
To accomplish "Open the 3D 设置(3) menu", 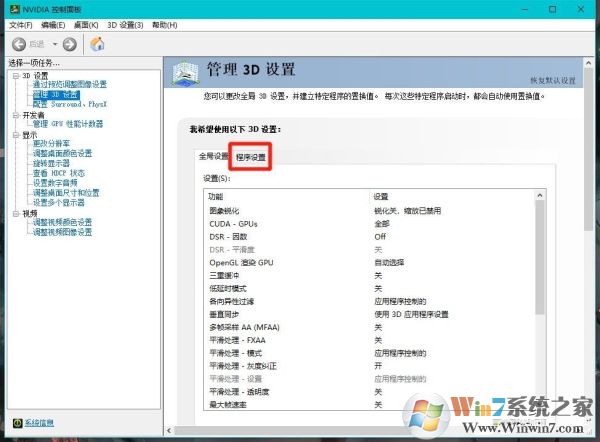I will [125, 25].
